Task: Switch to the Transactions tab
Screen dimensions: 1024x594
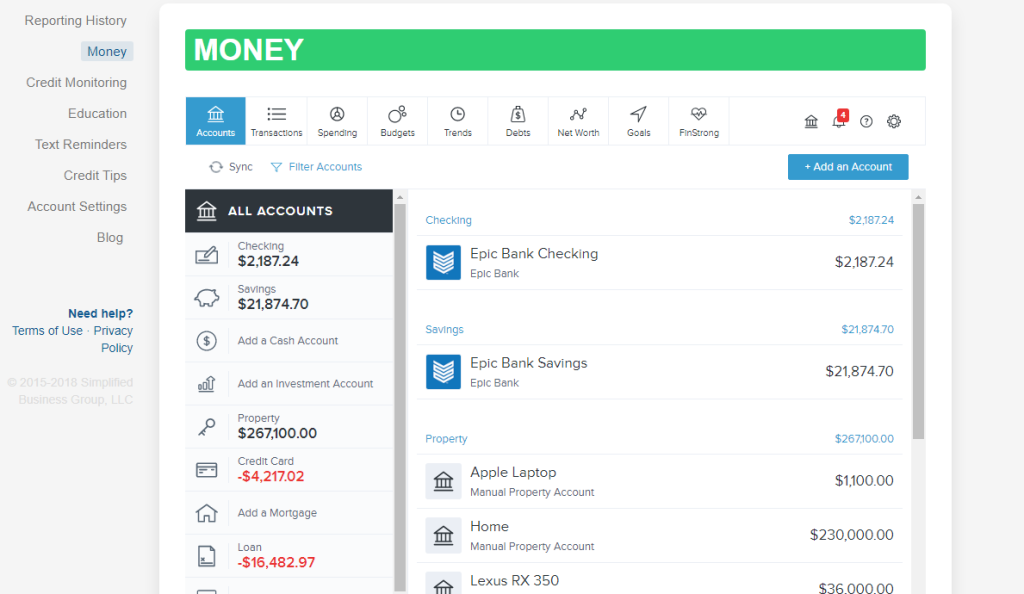Action: click(276, 120)
